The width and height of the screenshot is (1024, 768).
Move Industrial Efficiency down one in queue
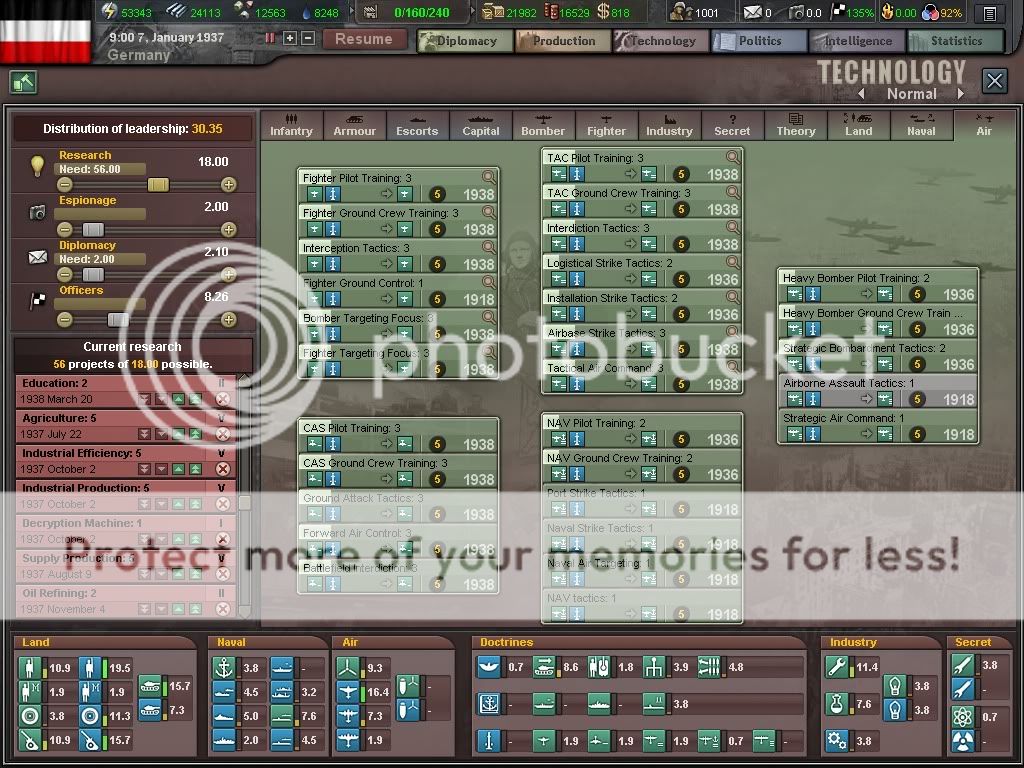[162, 469]
